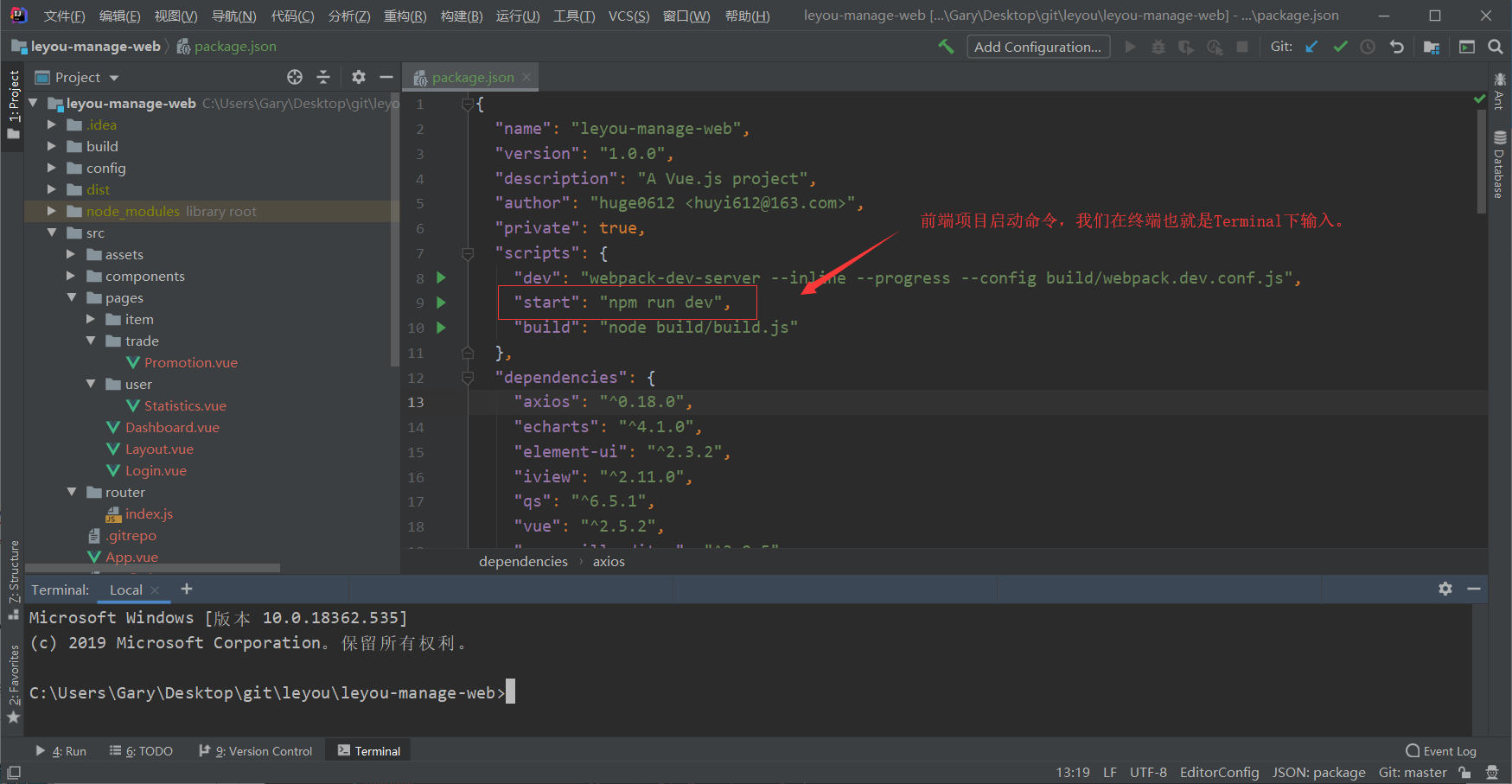This screenshot has width=1512, height=784.
Task: Click the Debug bug icon in toolbar
Action: click(1158, 47)
